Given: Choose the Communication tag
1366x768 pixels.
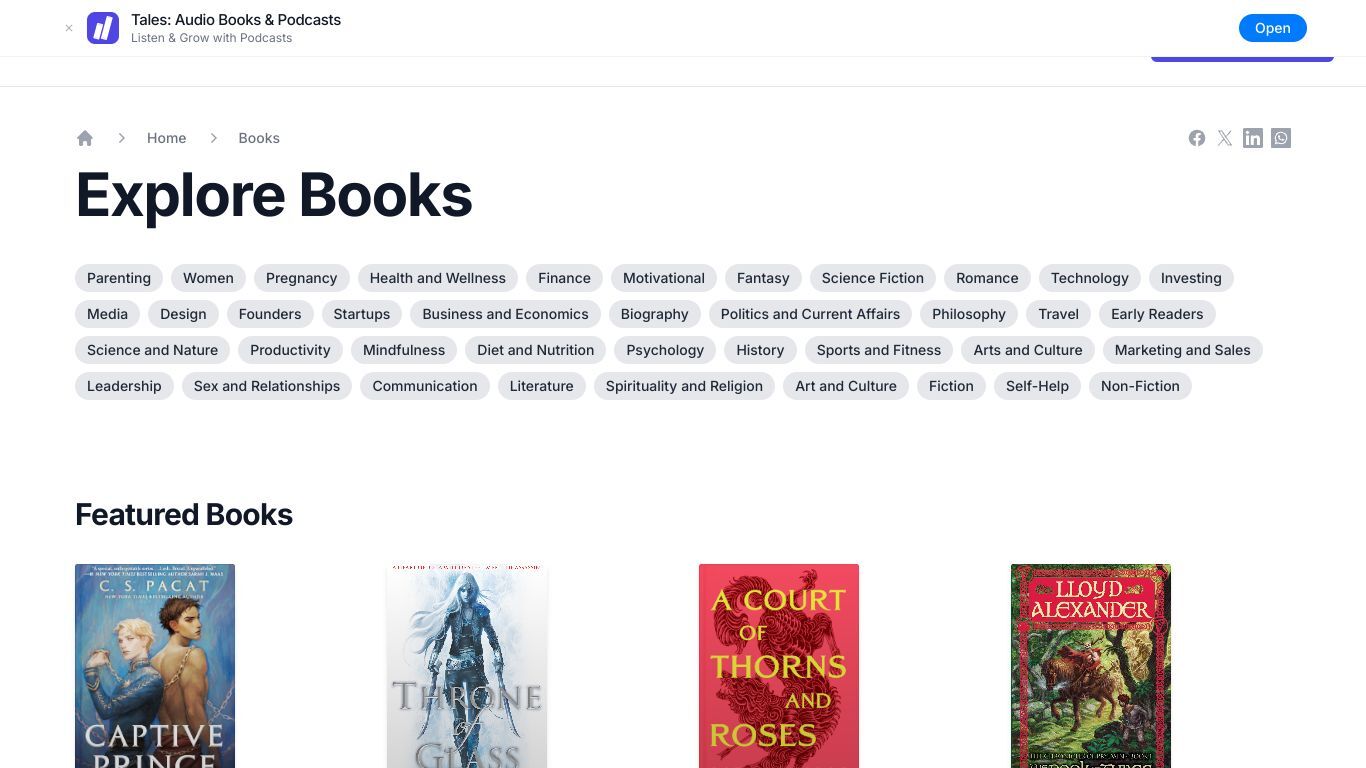Looking at the screenshot, I should [x=425, y=386].
